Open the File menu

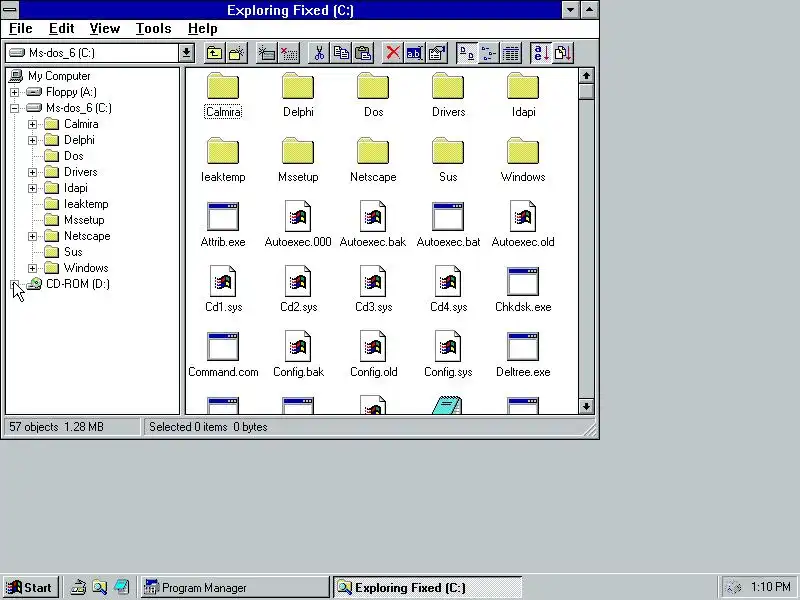[20, 29]
